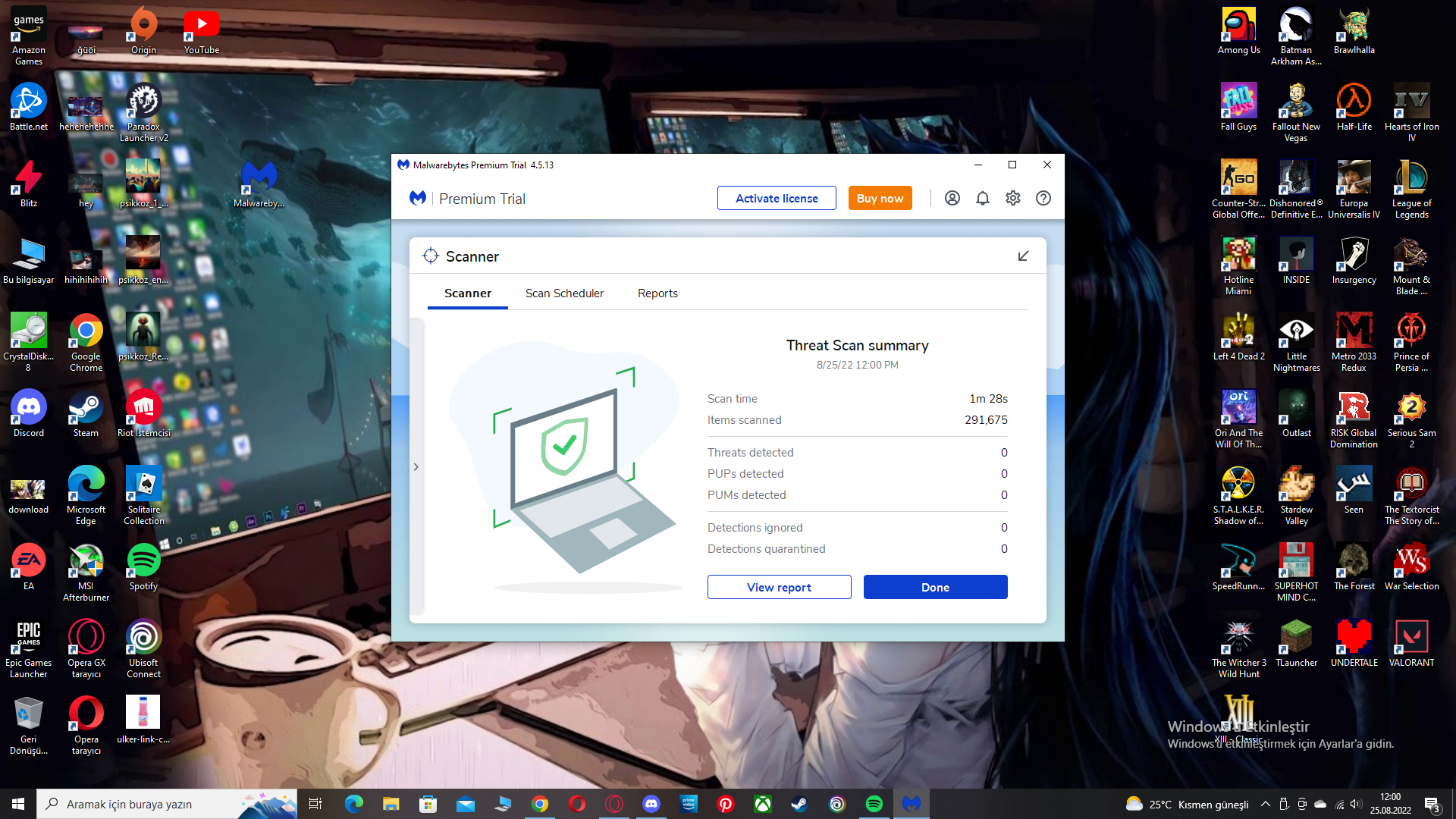Collapse the Scanner panel with the arrow icon
Image resolution: width=1456 pixels, height=819 pixels.
(1023, 256)
